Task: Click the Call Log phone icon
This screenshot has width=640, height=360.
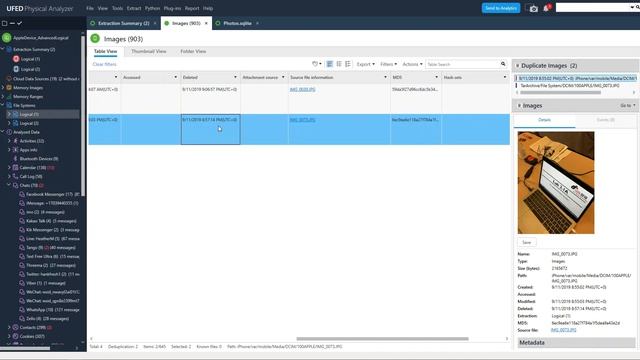Action: point(16,176)
